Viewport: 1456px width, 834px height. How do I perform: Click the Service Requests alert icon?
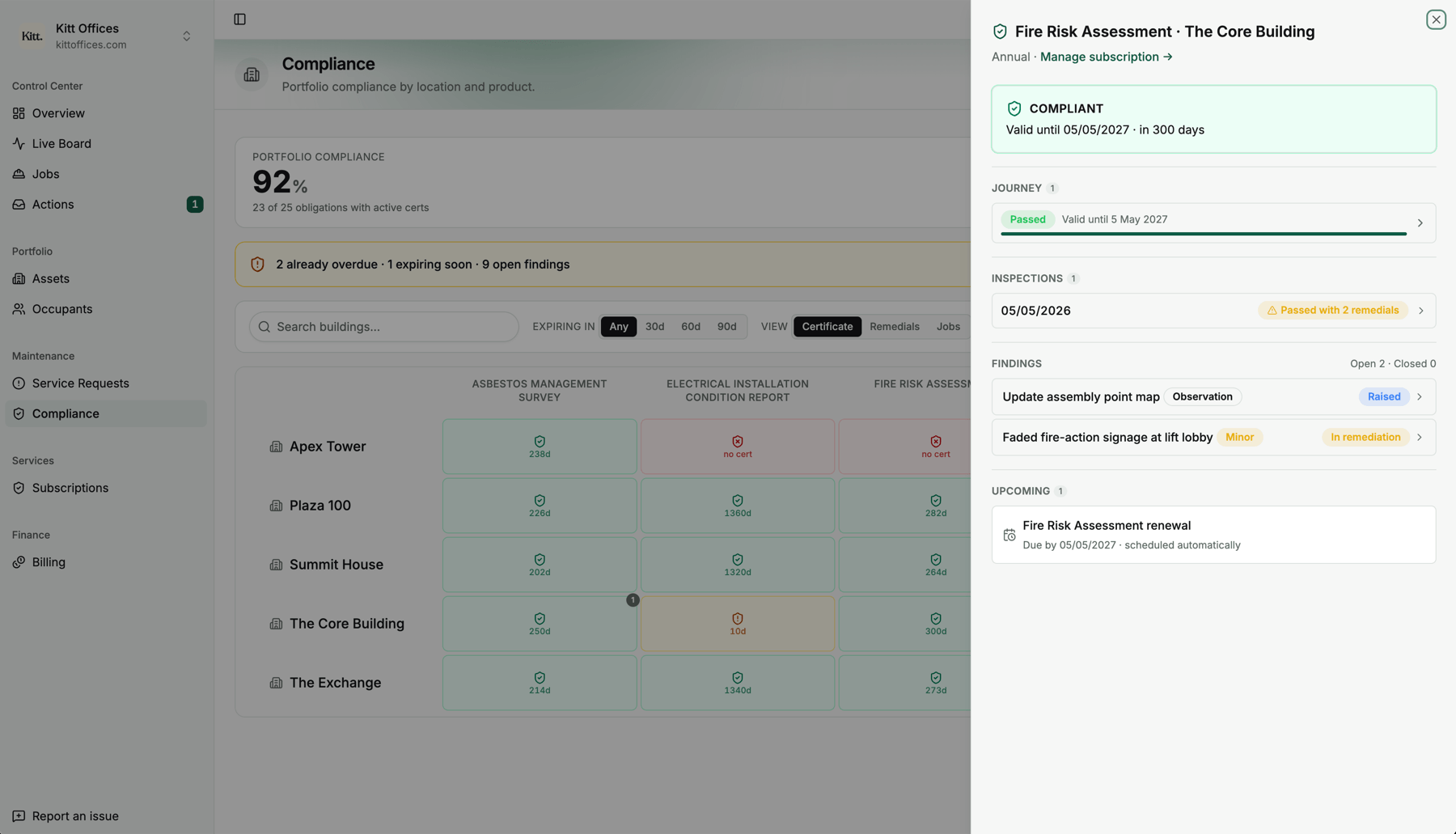[19, 383]
